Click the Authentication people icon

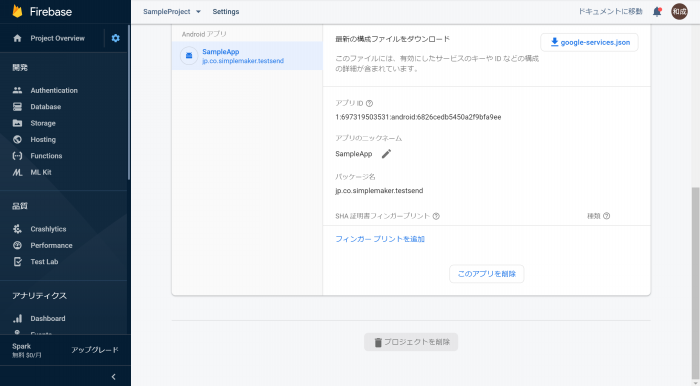coord(17,90)
